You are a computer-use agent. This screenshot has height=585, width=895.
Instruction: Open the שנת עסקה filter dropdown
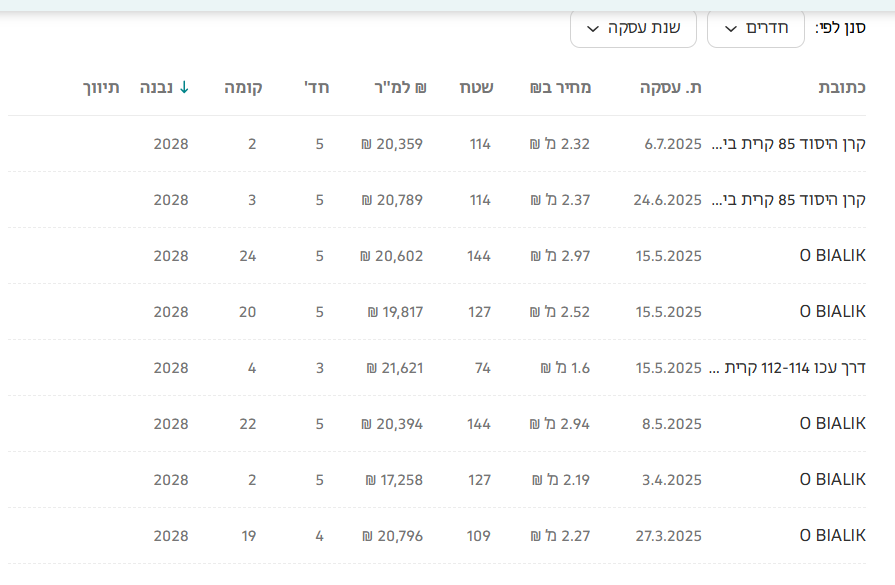633,28
